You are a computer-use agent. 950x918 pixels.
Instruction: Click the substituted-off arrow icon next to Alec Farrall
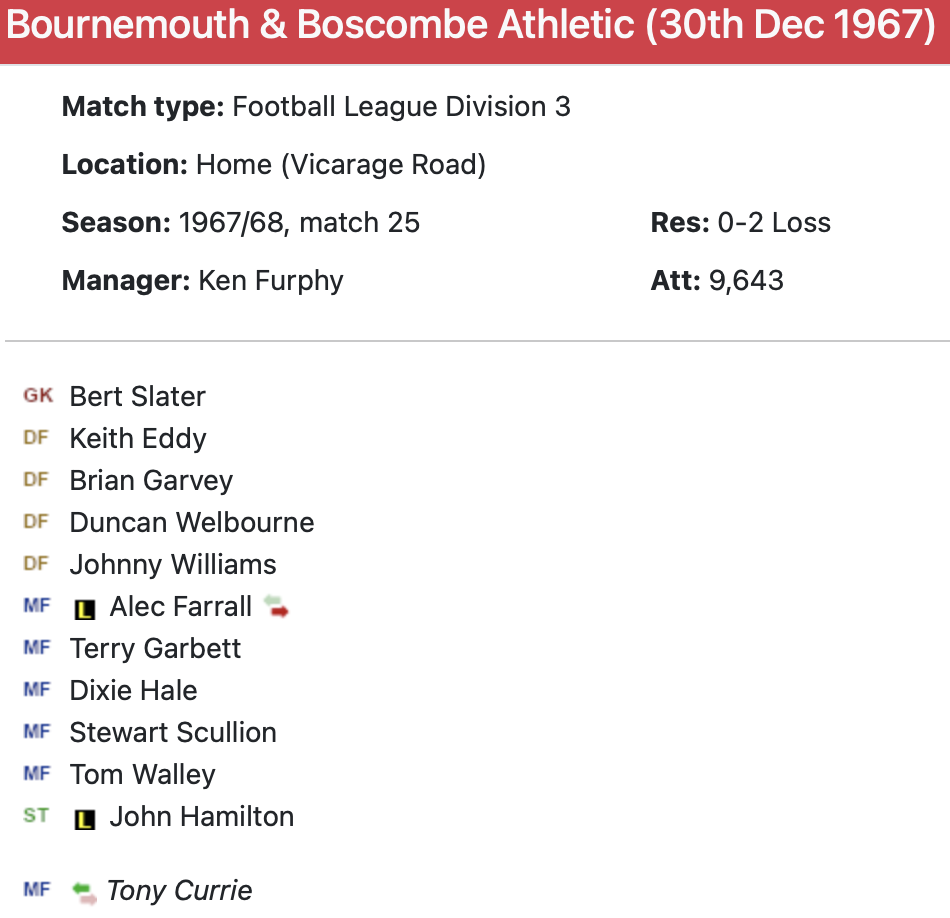pos(276,606)
